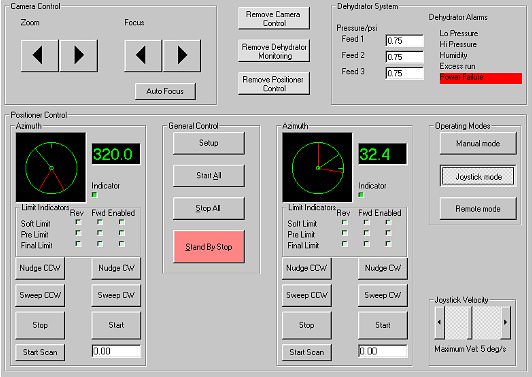Click left azimuth Stop button
Viewport: 532px width, 377px height.
(x=40, y=325)
